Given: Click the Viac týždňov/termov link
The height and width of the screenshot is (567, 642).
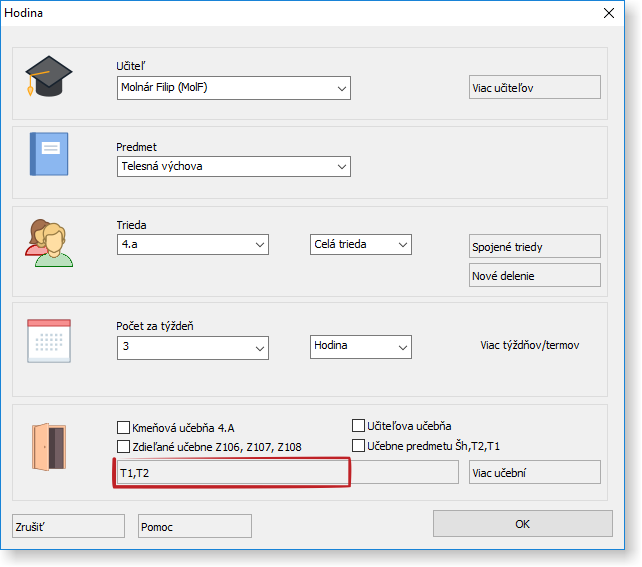Looking at the screenshot, I should point(529,345).
